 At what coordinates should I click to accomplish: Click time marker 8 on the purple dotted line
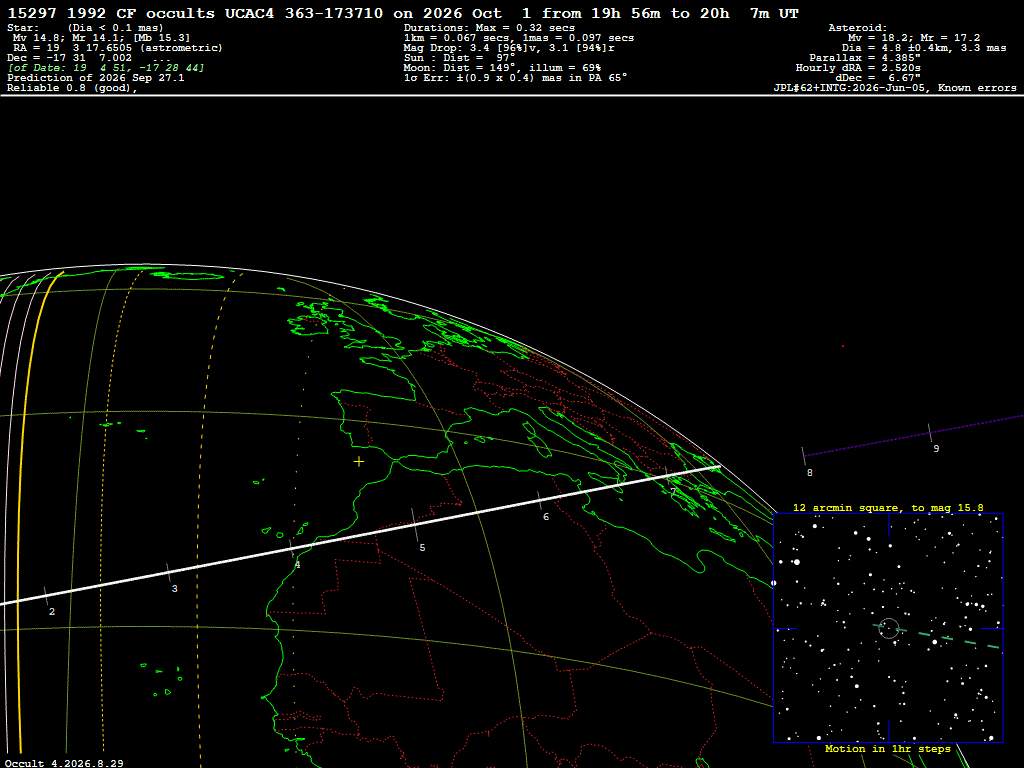coord(810,473)
